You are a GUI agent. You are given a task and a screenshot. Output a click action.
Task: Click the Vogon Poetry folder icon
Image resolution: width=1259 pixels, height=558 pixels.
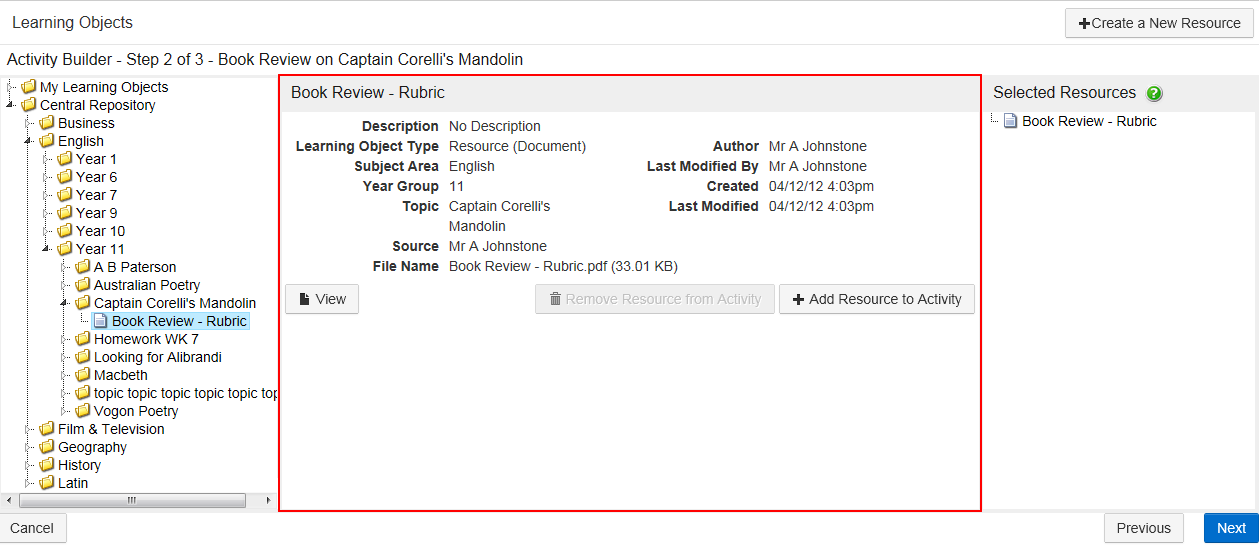pos(83,411)
